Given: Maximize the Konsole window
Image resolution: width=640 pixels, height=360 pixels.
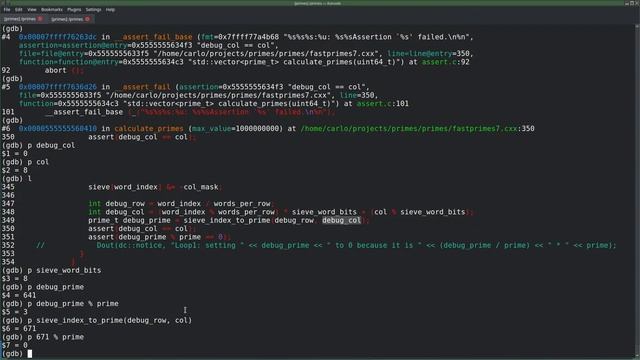Looking at the screenshot, I should [632, 3].
